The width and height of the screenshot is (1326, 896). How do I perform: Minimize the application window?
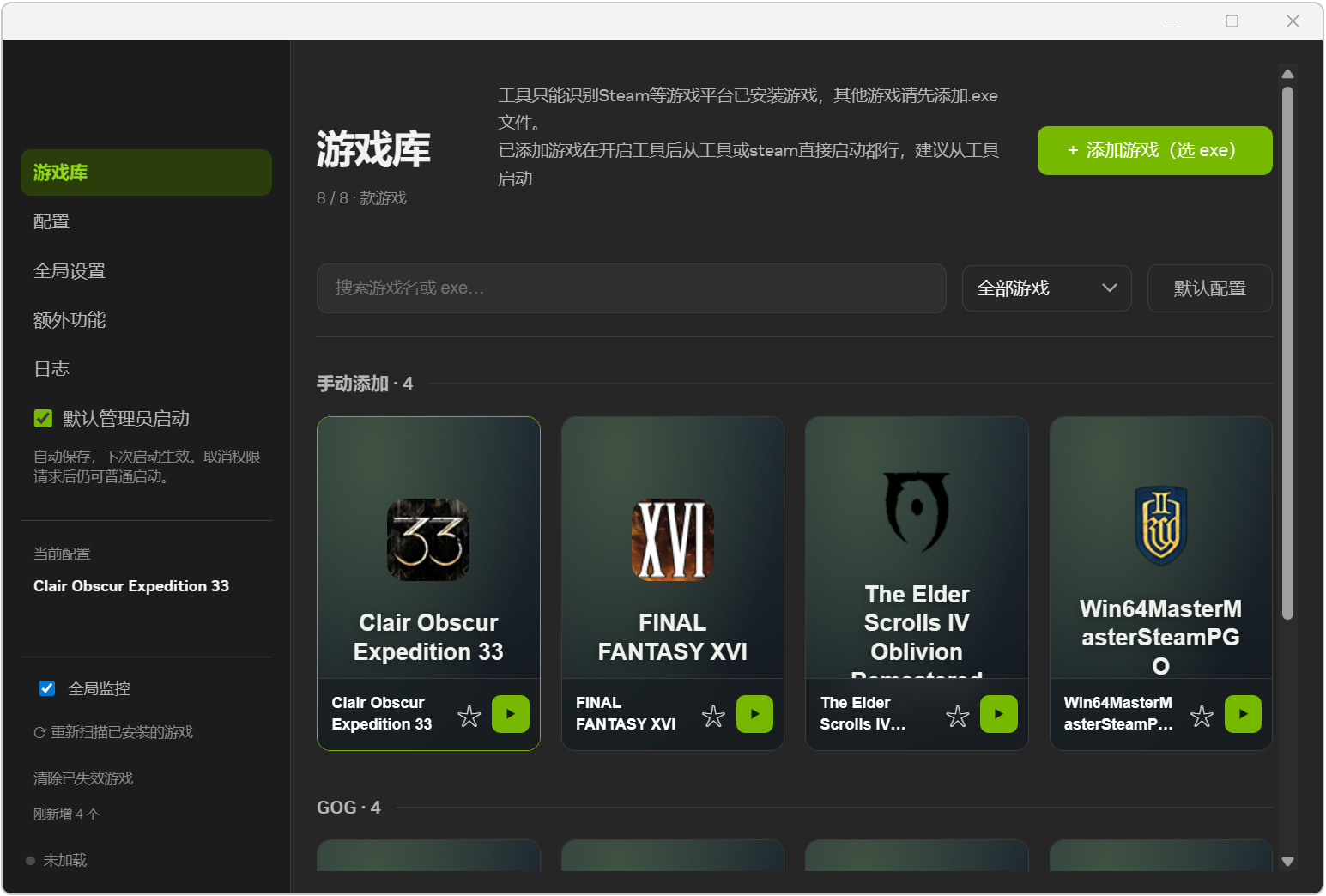click(x=1173, y=21)
